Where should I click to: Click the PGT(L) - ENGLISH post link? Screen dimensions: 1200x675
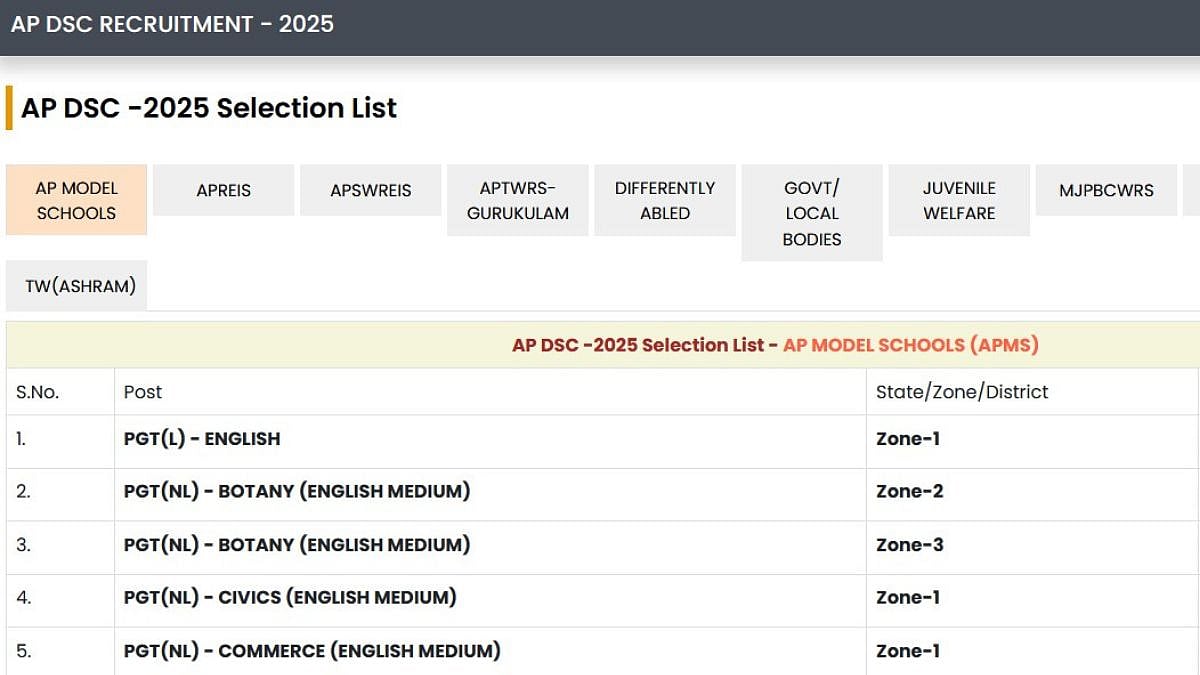tap(202, 439)
